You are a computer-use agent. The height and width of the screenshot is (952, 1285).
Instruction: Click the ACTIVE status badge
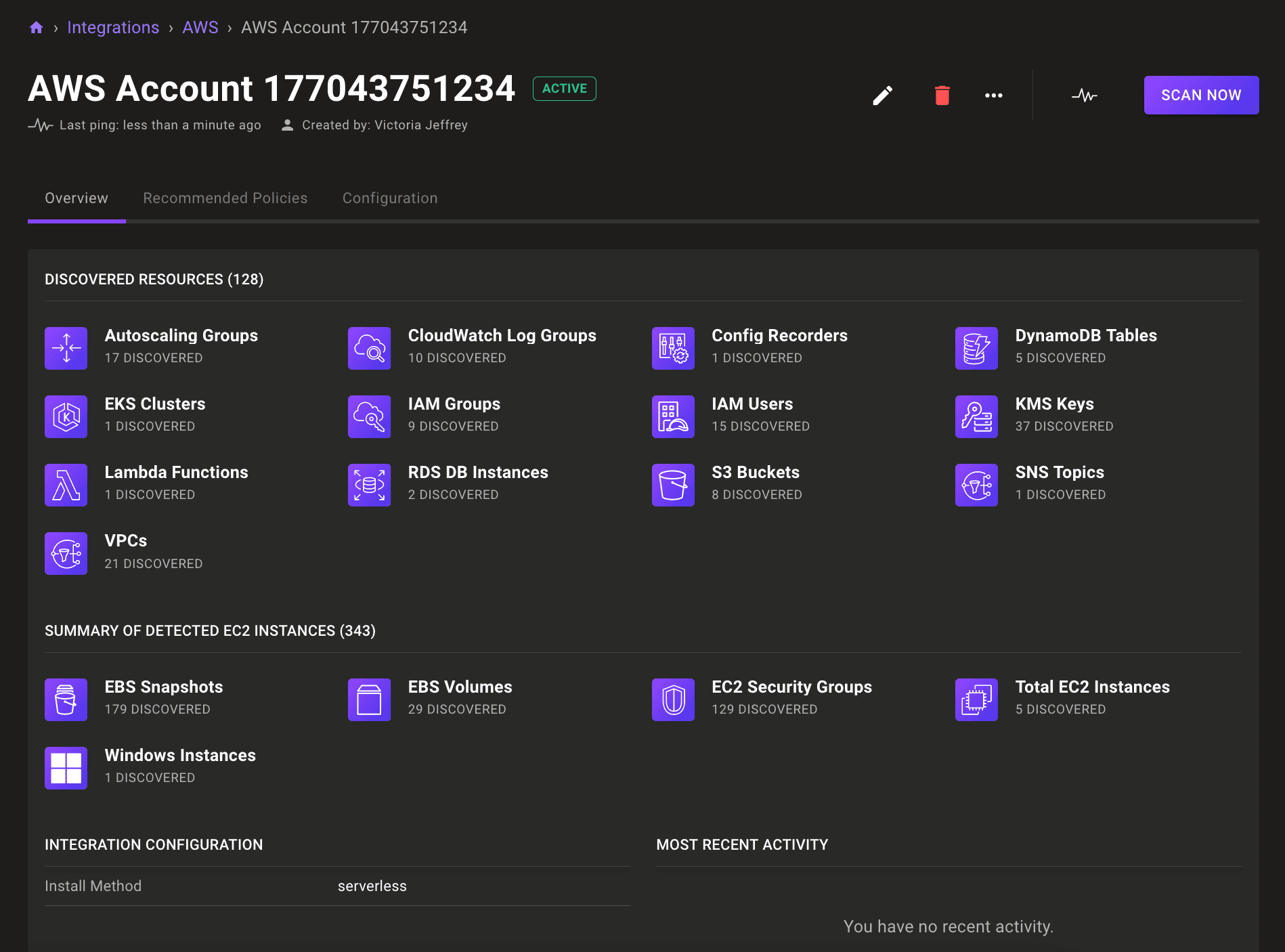(x=564, y=88)
